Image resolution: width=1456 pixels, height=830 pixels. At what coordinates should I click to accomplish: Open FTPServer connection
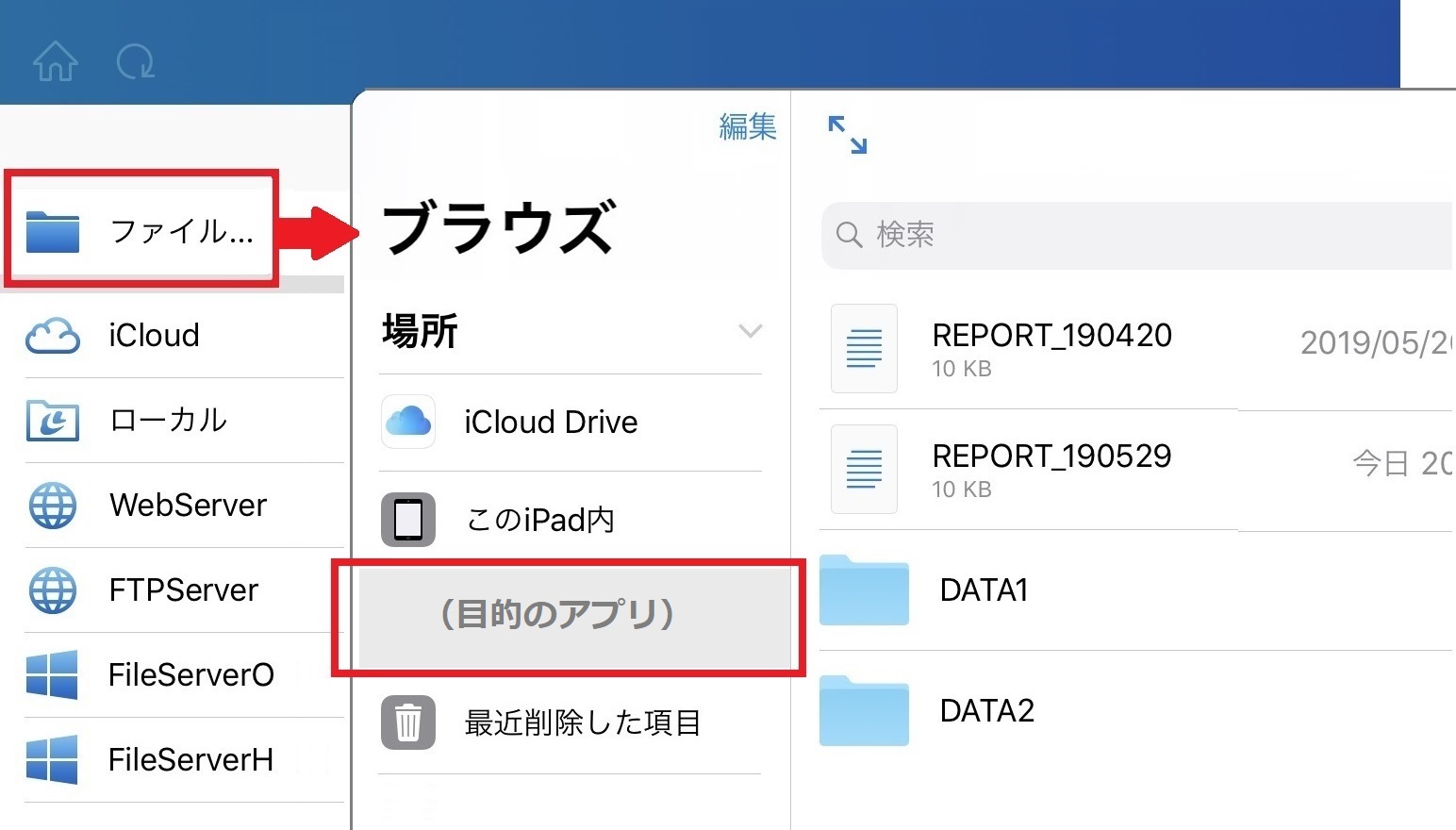(183, 590)
